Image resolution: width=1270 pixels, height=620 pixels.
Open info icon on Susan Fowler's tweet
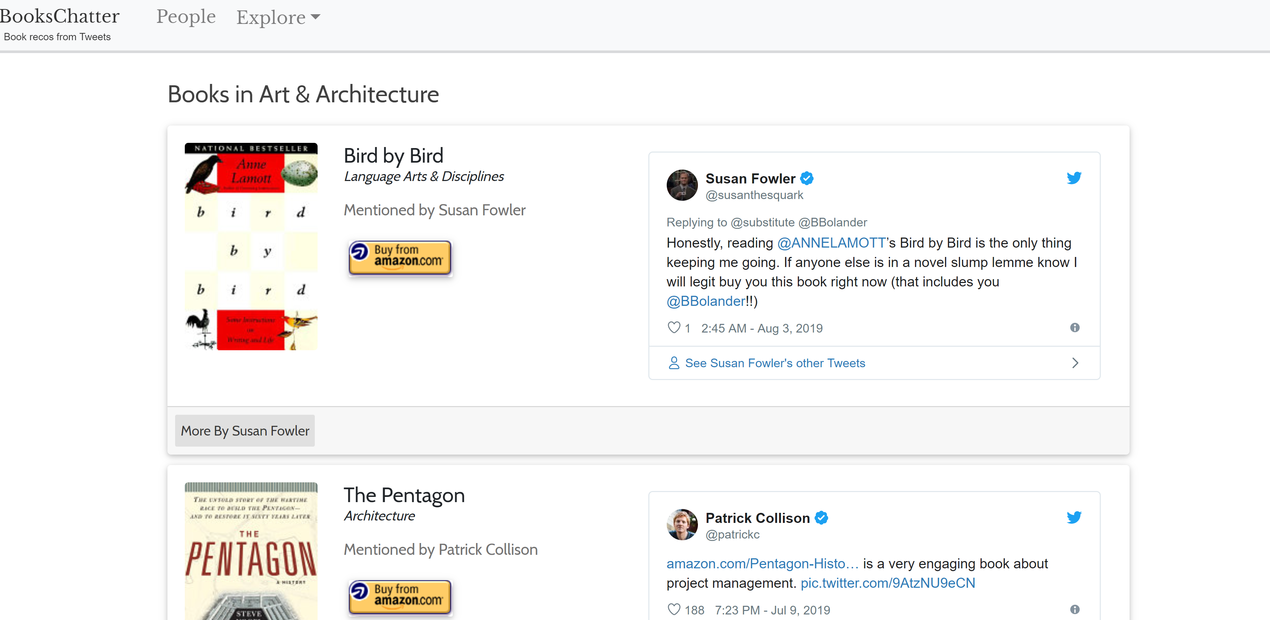coord(1075,328)
